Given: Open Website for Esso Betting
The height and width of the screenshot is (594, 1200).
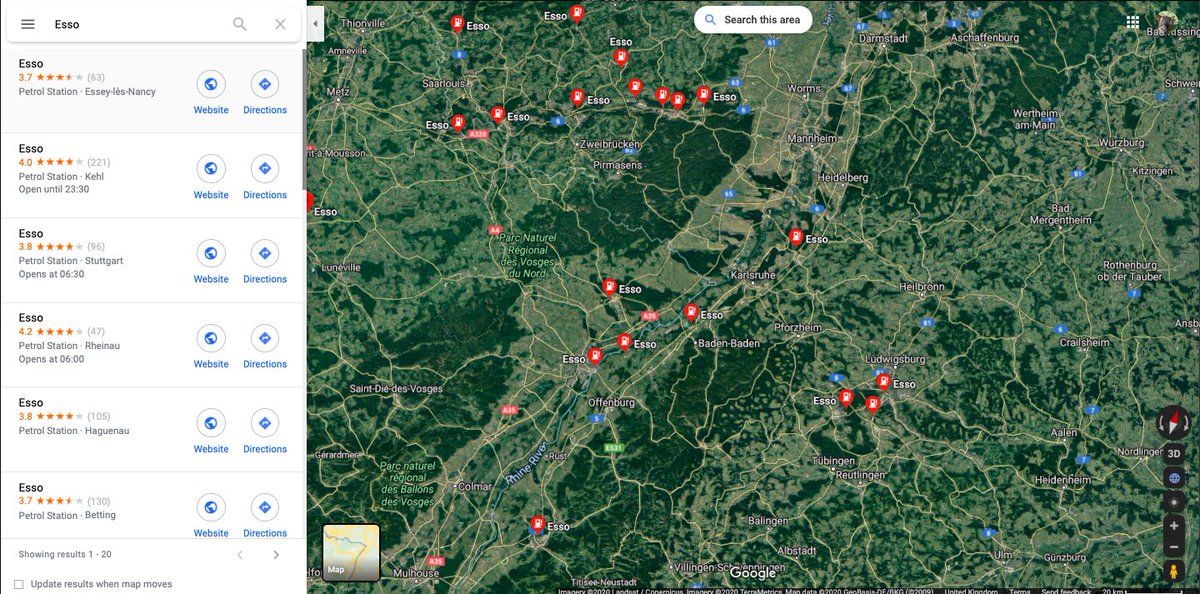Looking at the screenshot, I should tap(211, 516).
